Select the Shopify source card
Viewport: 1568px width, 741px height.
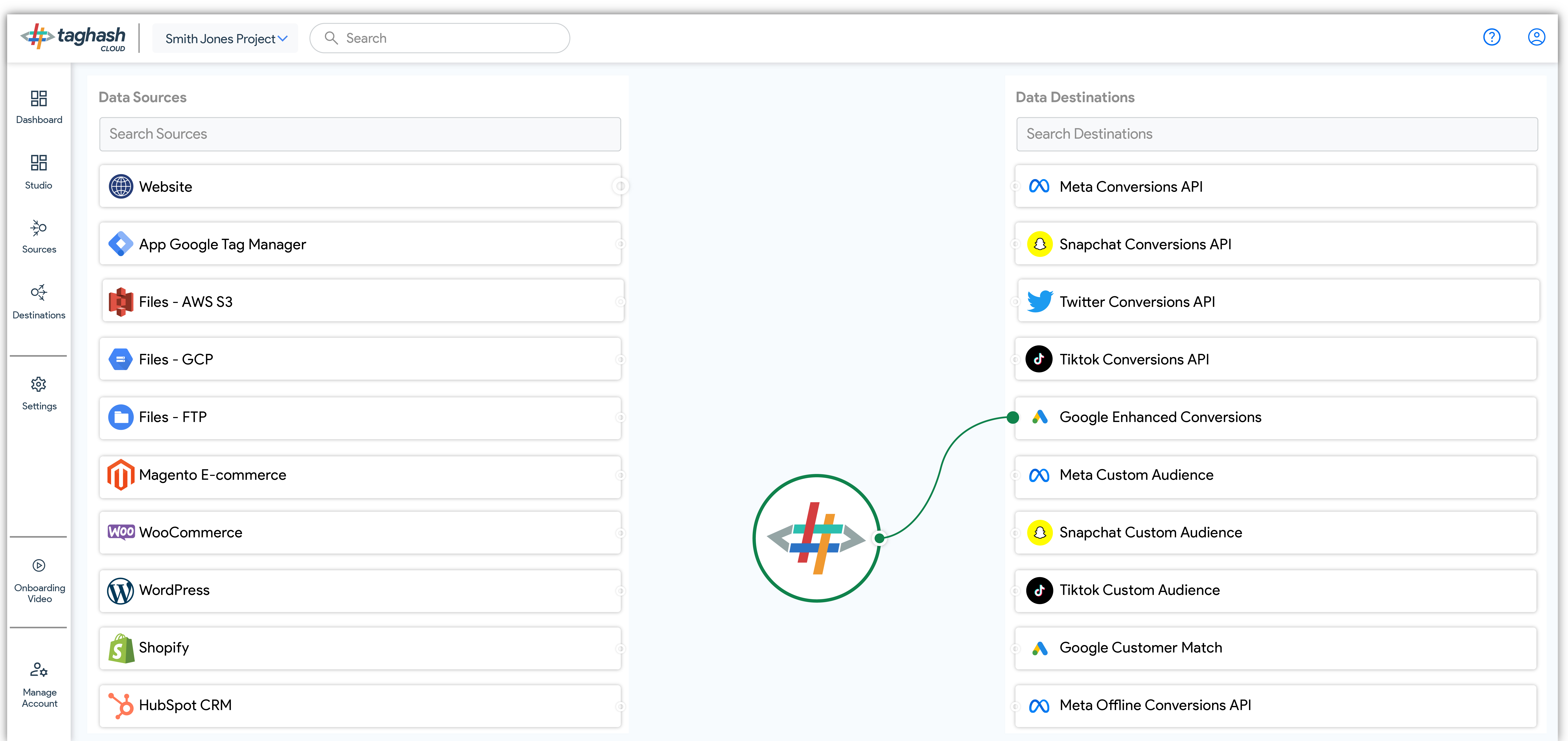point(360,648)
